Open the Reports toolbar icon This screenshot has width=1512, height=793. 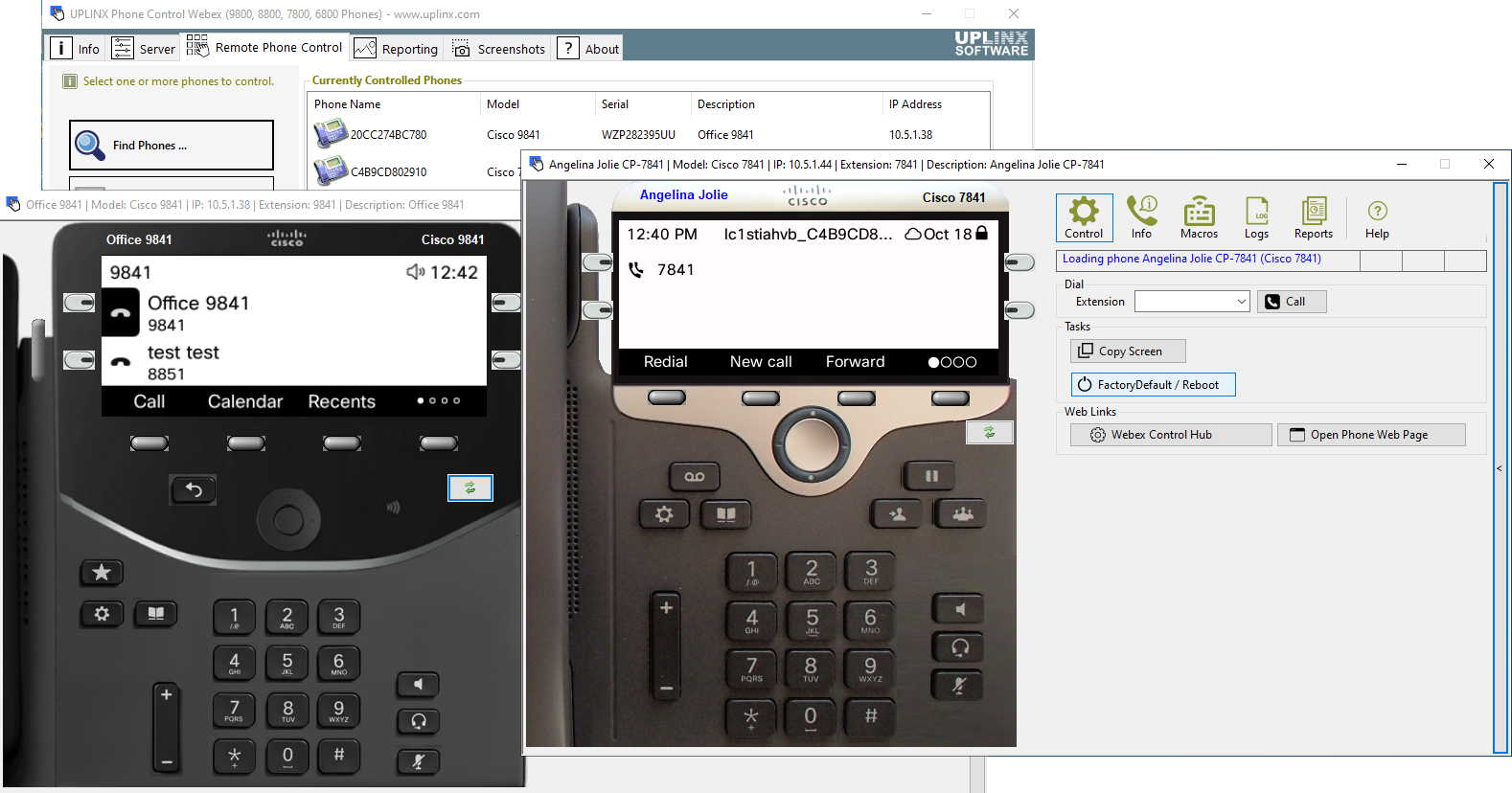(x=1314, y=217)
